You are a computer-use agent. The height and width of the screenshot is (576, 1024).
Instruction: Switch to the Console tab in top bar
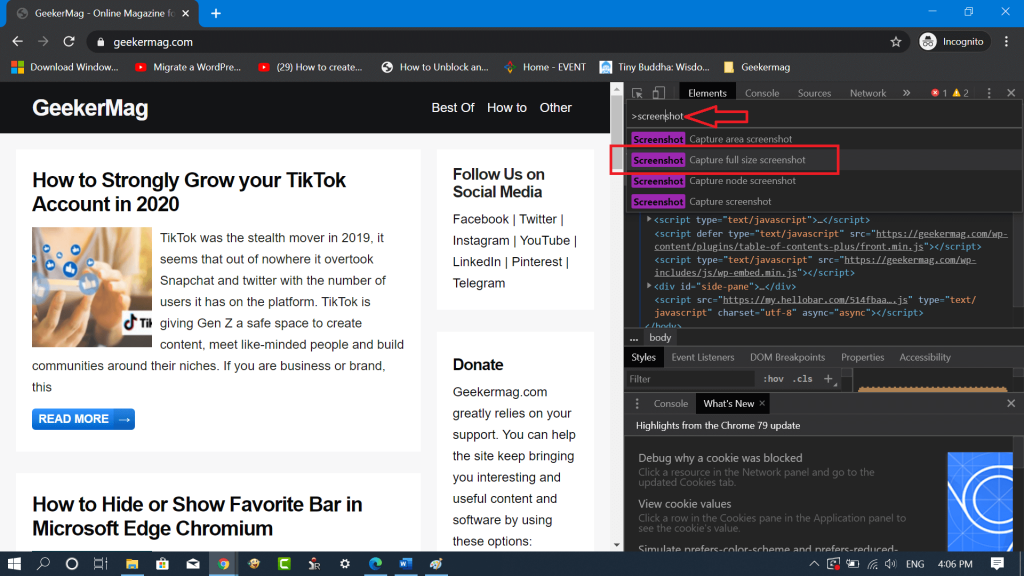(x=762, y=93)
